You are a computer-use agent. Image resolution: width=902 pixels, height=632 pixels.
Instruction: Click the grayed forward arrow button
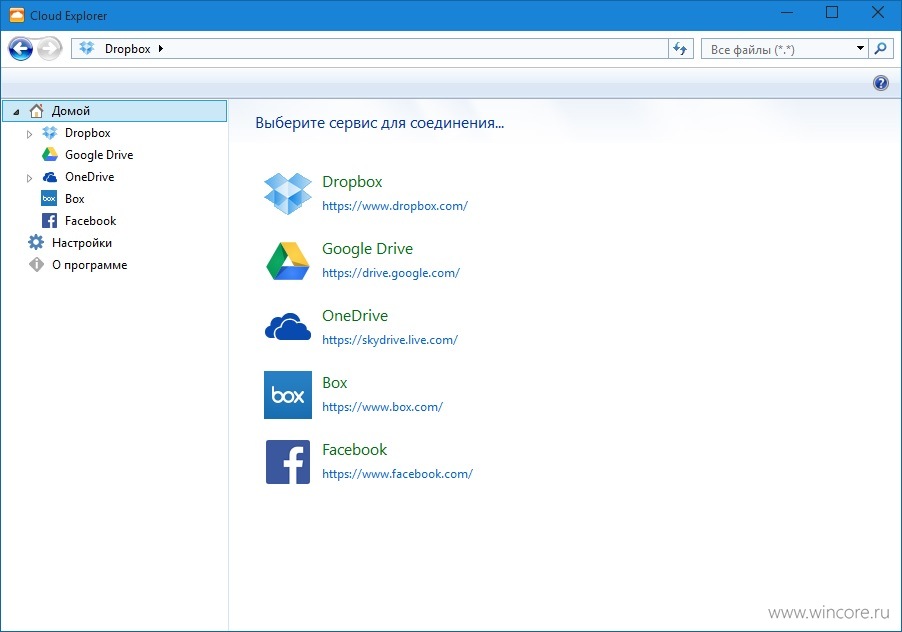(49, 49)
